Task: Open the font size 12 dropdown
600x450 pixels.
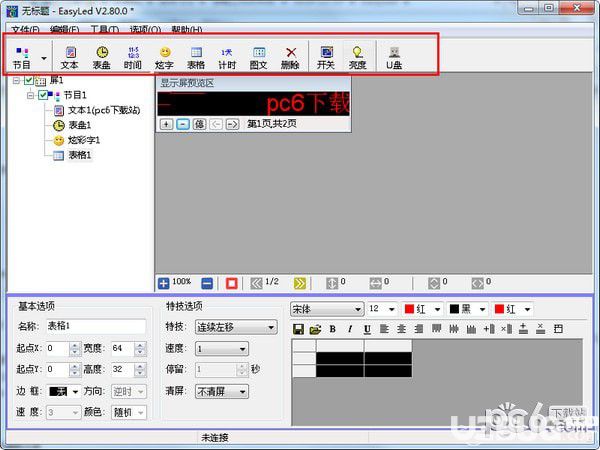Action: pyautogui.click(x=391, y=309)
